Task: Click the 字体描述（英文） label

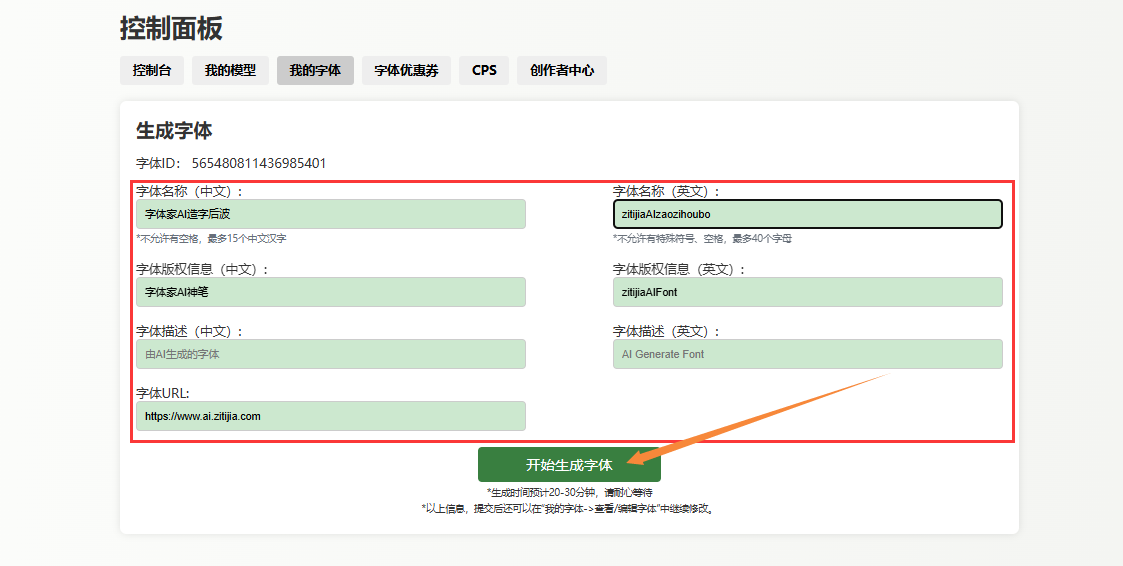Action: (667, 331)
